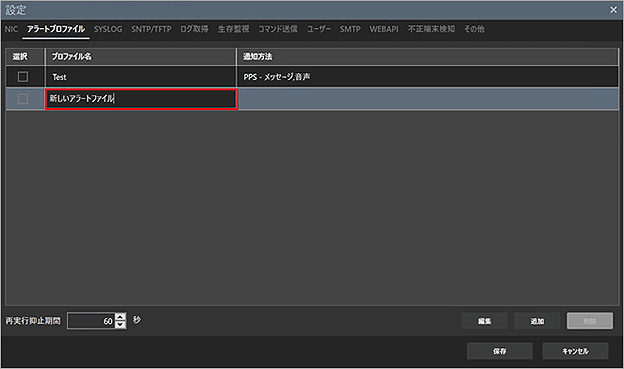Open the SMTP settings tab
This screenshot has width=624, height=369.
[x=350, y=29]
